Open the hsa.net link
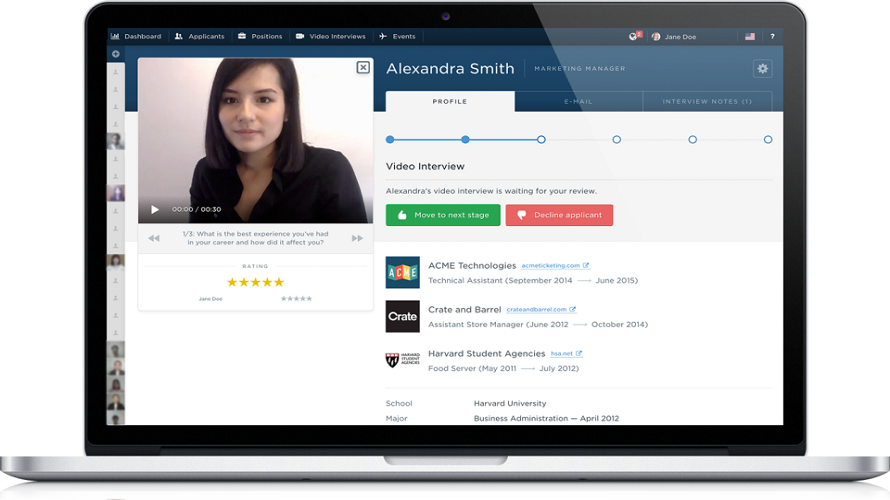The height and width of the screenshot is (500, 890). click(566, 354)
